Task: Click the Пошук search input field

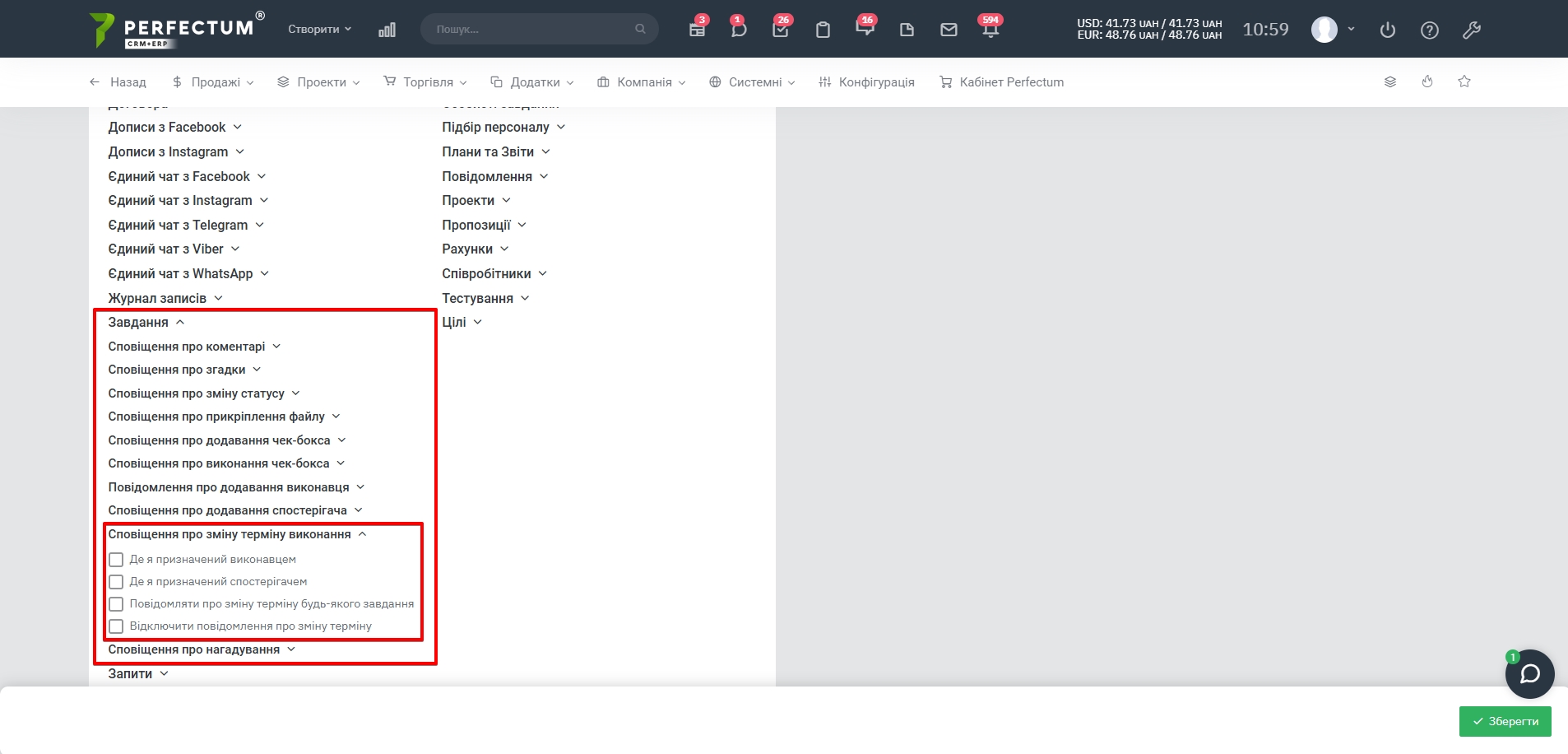Action: tap(531, 29)
